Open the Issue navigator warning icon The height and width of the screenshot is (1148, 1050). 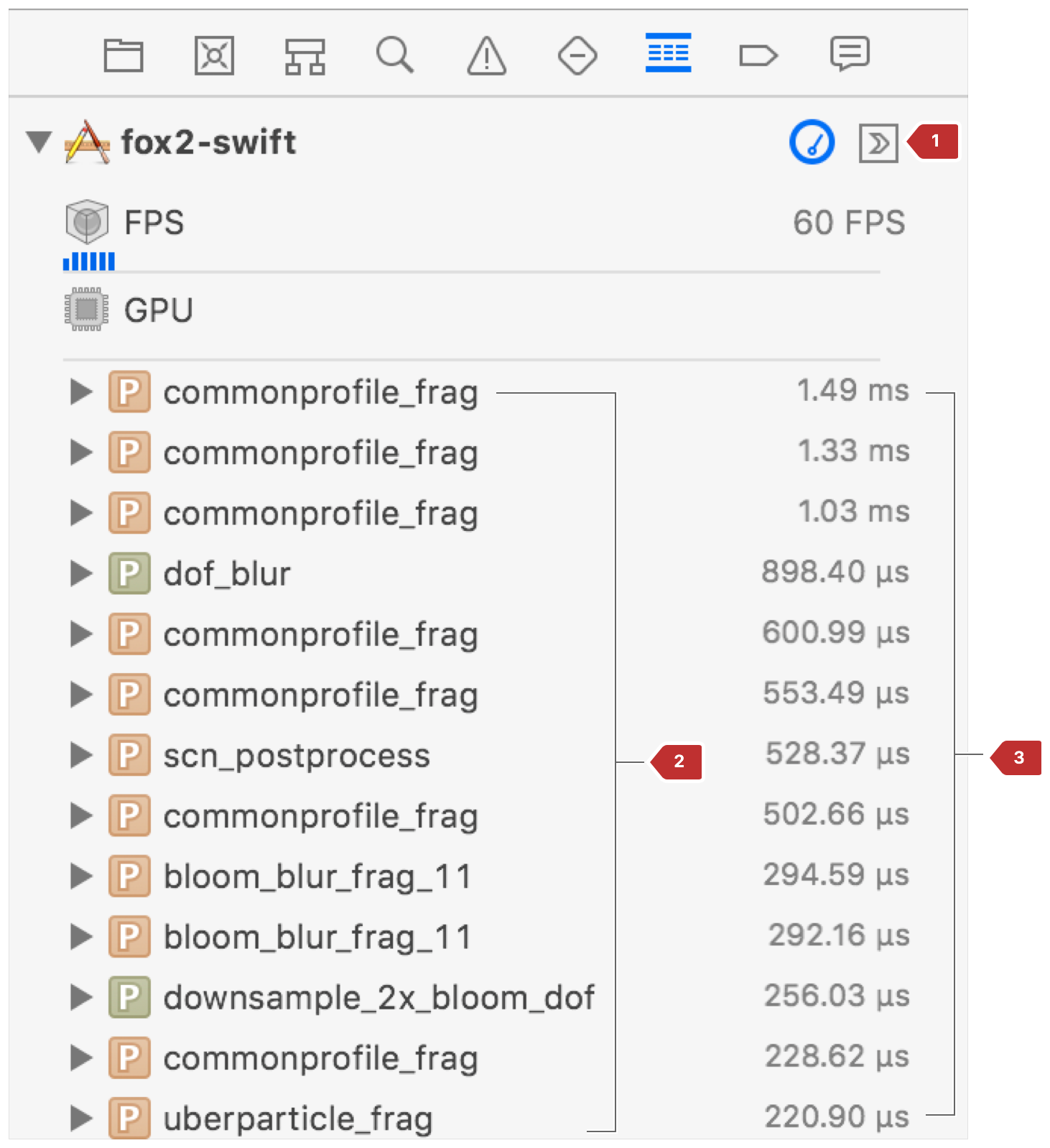(x=487, y=55)
